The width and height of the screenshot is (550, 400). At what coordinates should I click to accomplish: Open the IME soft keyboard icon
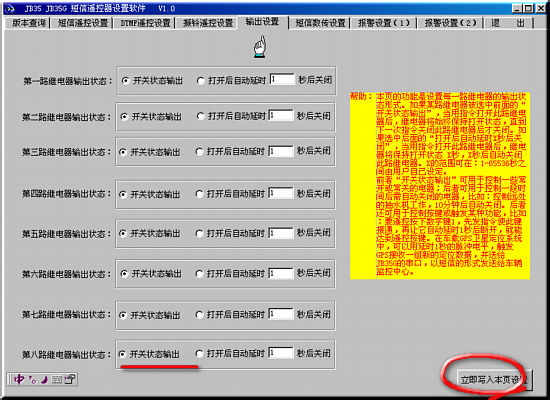pyautogui.click(x=57, y=380)
